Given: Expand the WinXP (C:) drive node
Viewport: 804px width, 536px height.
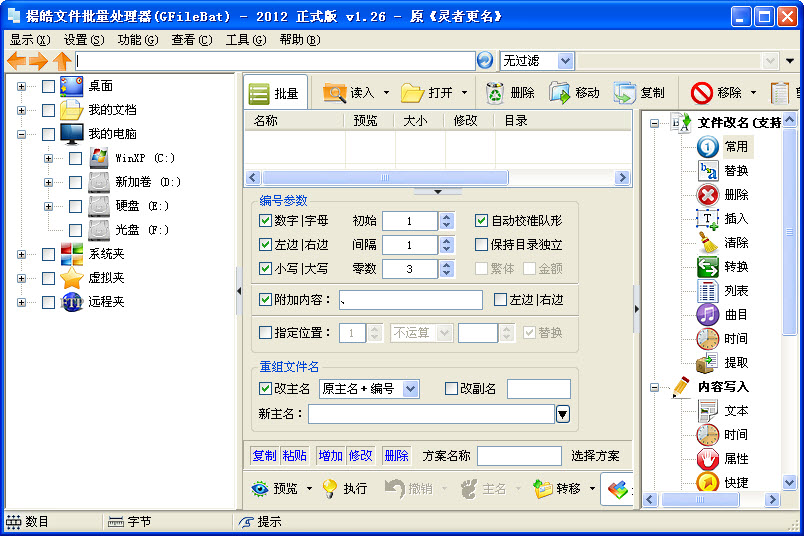Looking at the screenshot, I should (48, 158).
